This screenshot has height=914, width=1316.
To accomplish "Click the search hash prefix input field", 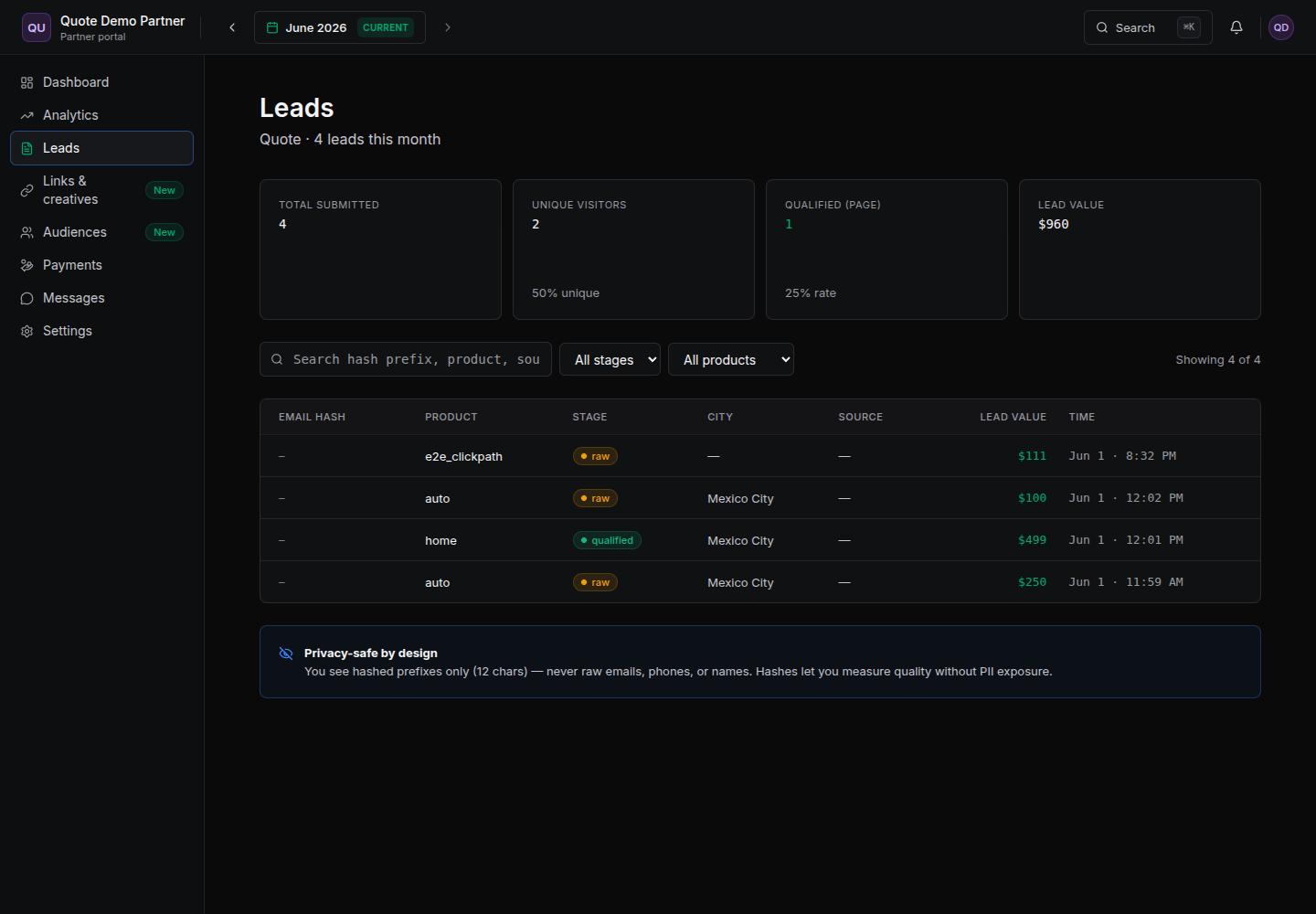I will pos(406,359).
